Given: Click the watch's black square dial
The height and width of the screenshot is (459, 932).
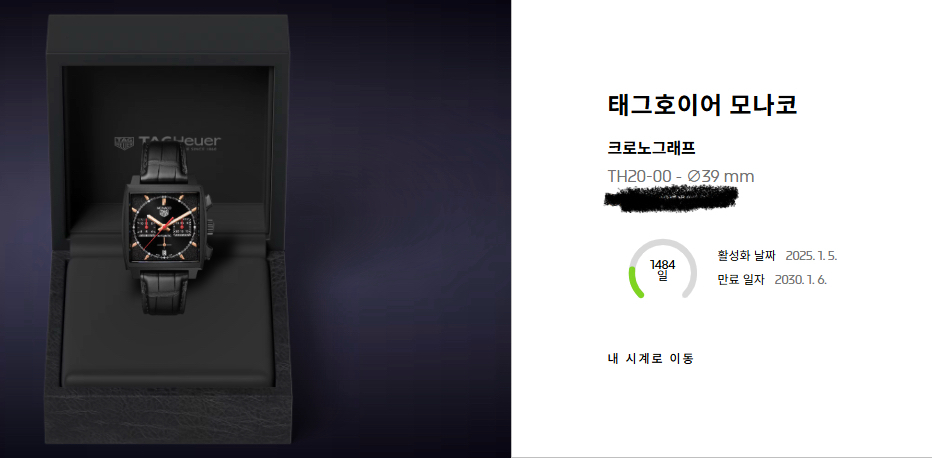Looking at the screenshot, I should tap(165, 227).
